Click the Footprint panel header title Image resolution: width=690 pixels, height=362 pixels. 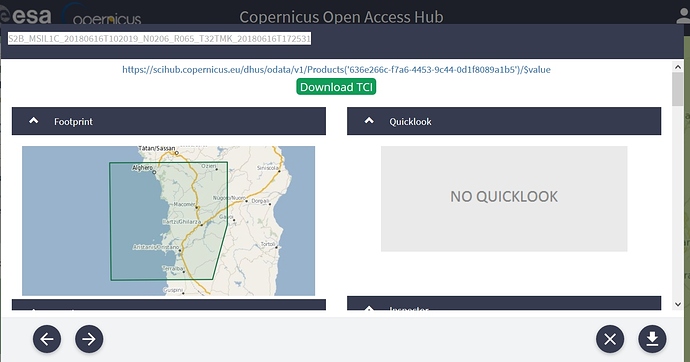coord(73,122)
